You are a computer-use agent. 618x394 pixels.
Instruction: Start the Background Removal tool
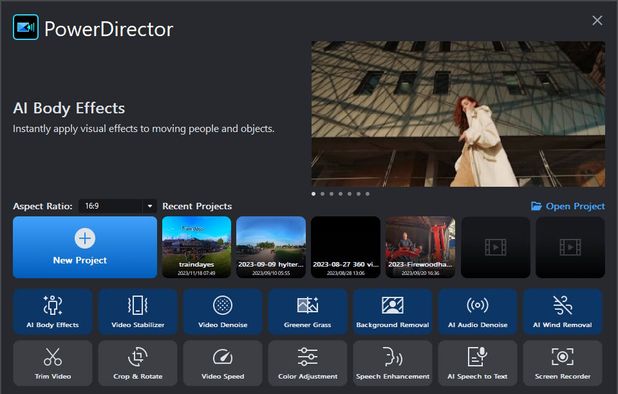point(393,312)
